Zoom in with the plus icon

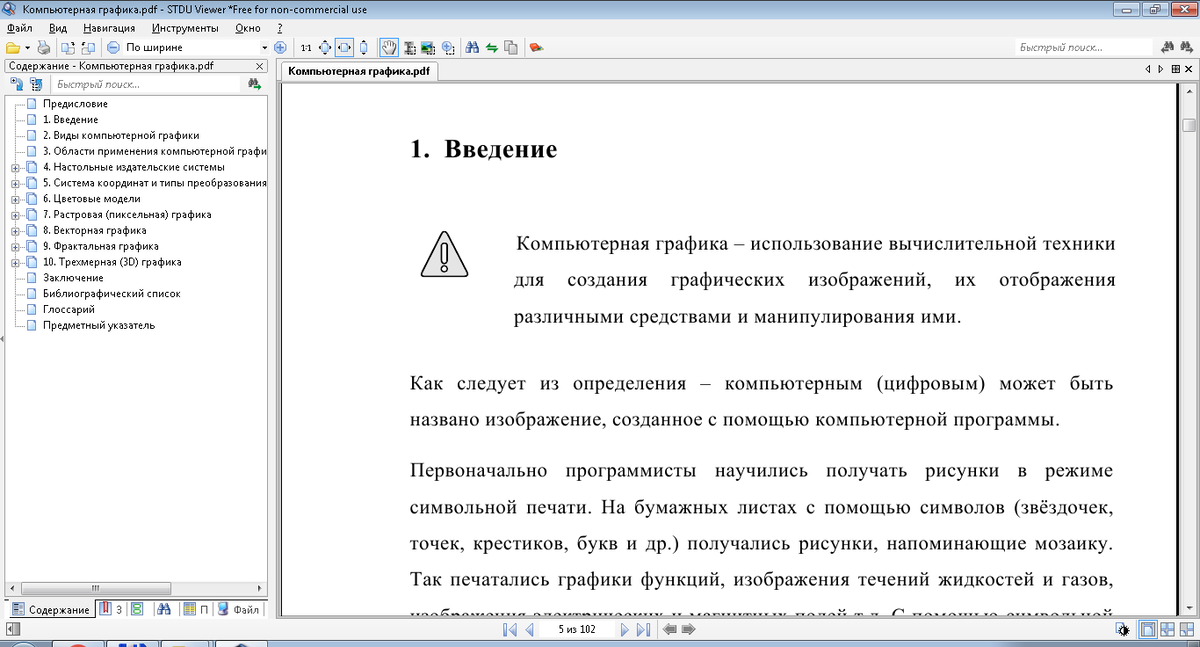[281, 47]
